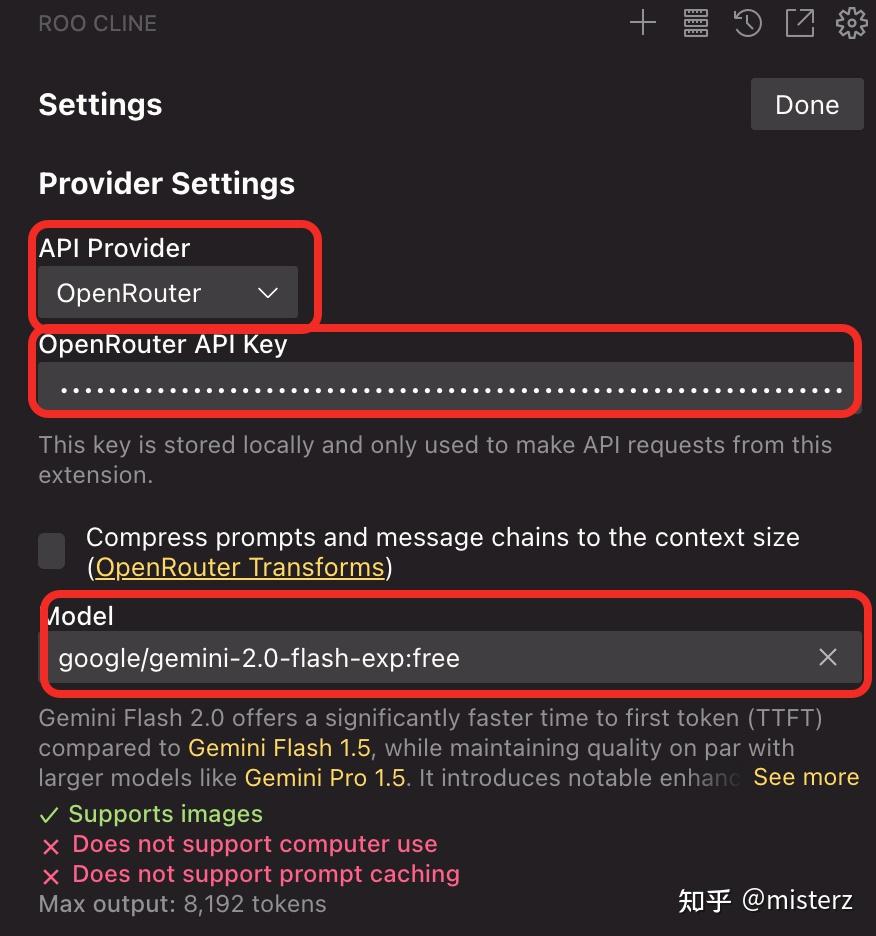The width and height of the screenshot is (876, 936).
Task: Click the OpenRouter API Key field
Action: [448, 389]
